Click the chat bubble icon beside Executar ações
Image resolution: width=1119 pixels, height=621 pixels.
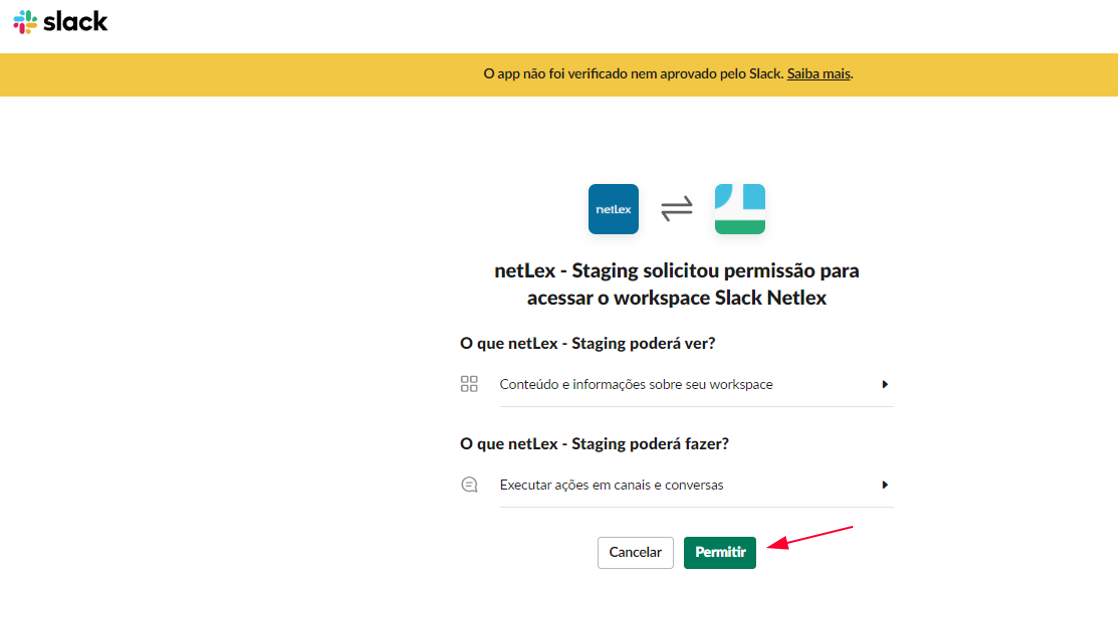[469, 485]
